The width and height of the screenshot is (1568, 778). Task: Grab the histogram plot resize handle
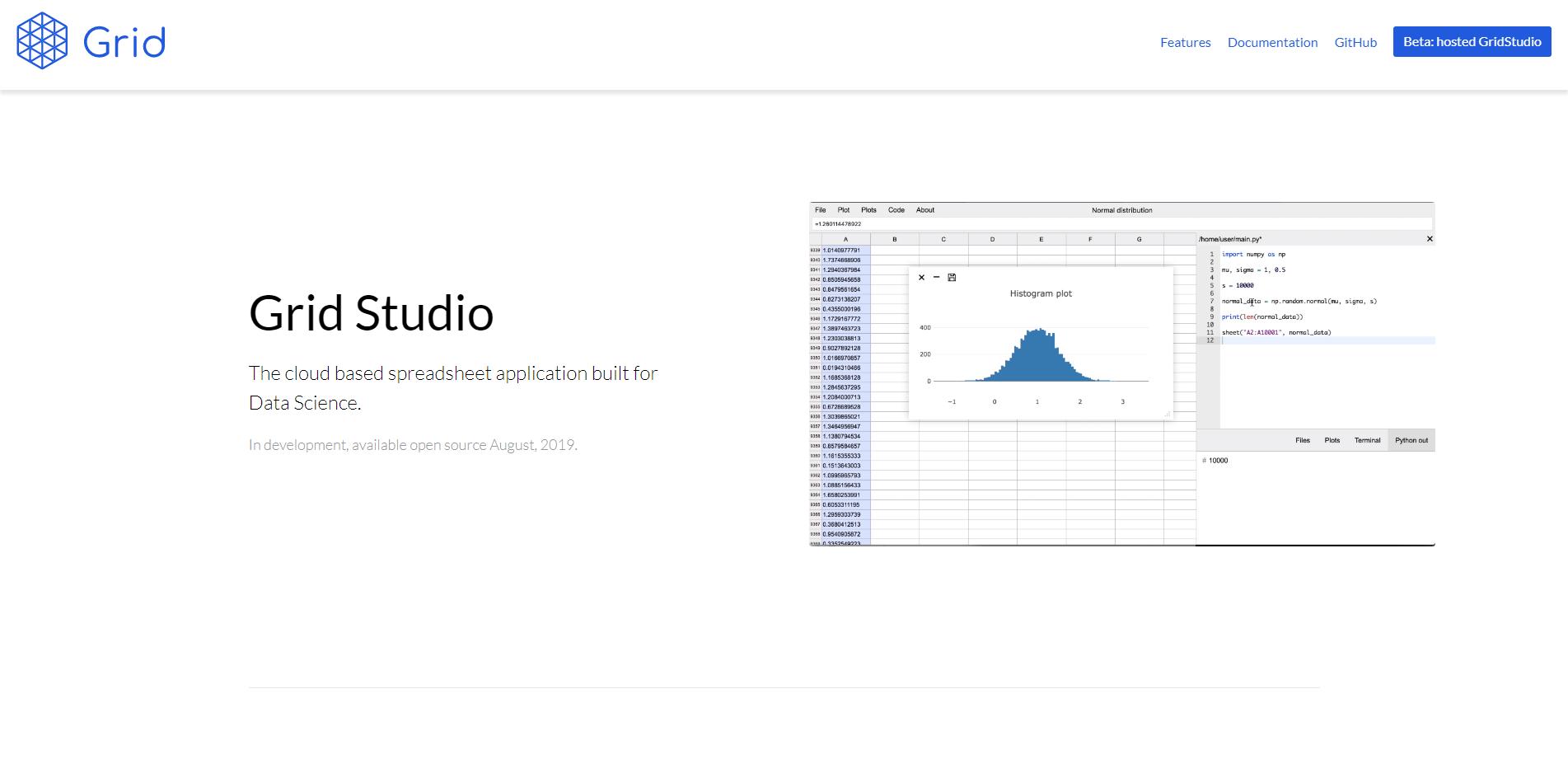click(x=1167, y=415)
